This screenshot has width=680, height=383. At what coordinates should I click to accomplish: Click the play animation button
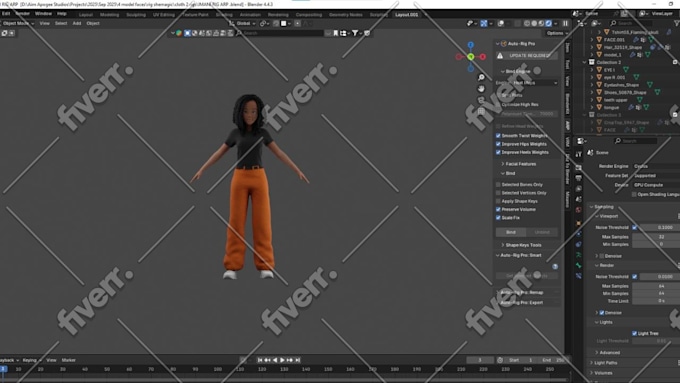point(282,360)
